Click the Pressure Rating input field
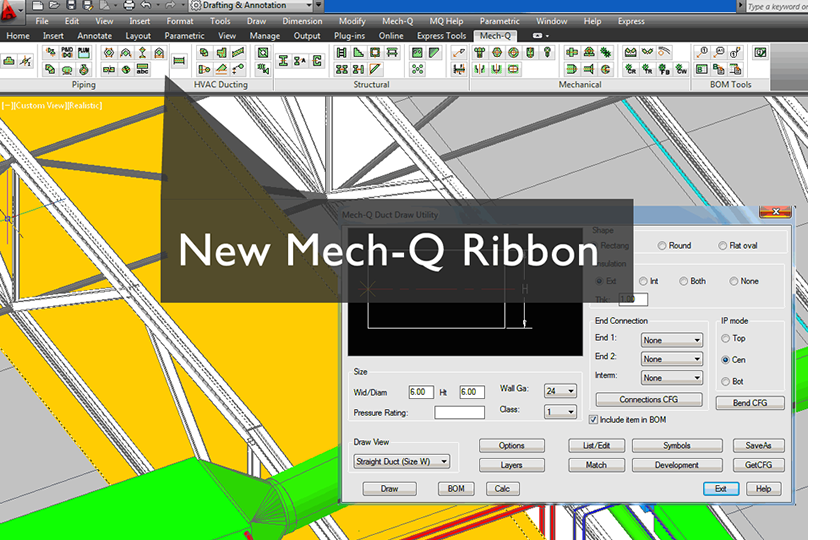The width and height of the screenshot is (840, 540). 459,412
